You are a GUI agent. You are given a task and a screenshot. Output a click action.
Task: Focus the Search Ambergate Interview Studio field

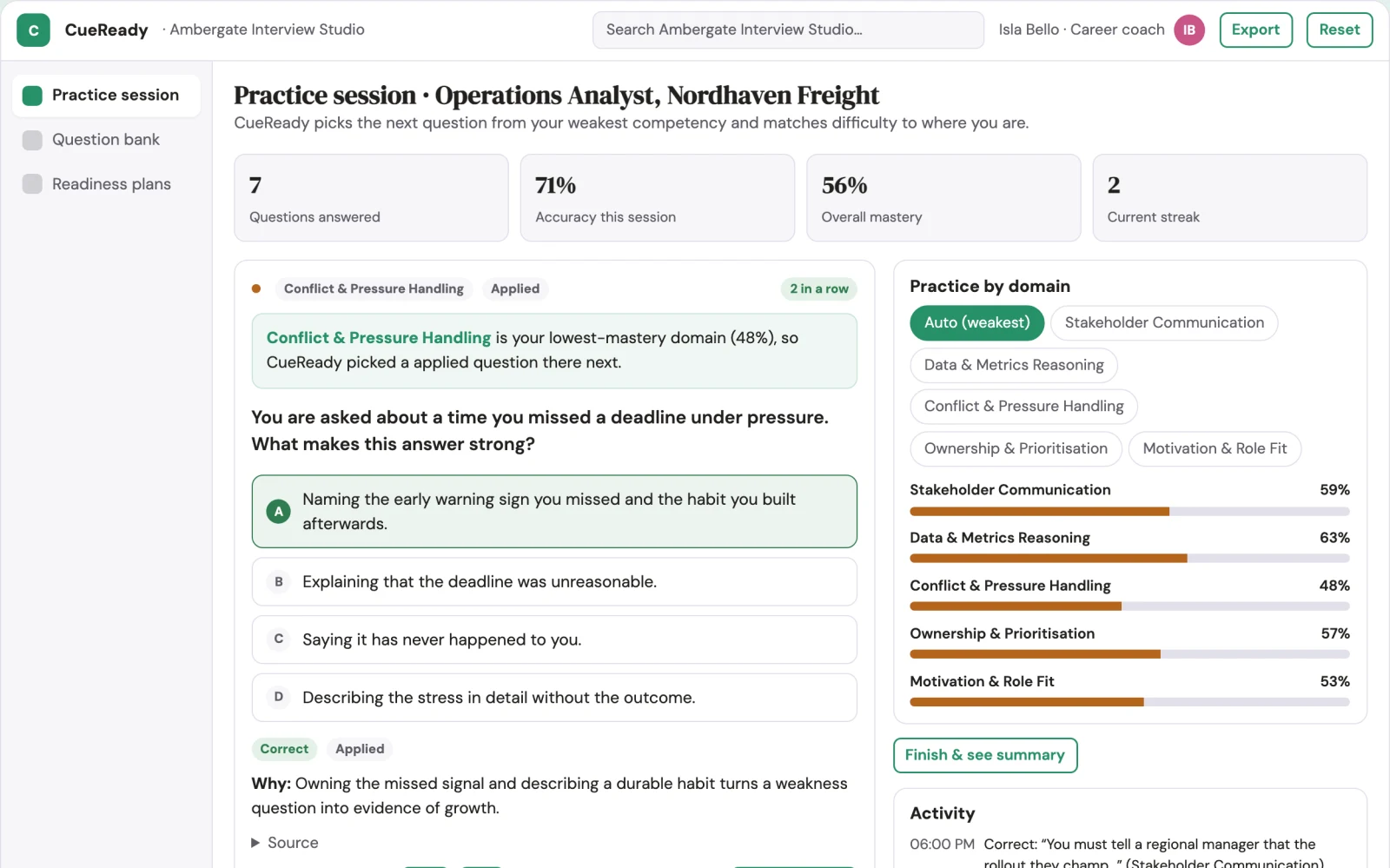[x=788, y=30]
